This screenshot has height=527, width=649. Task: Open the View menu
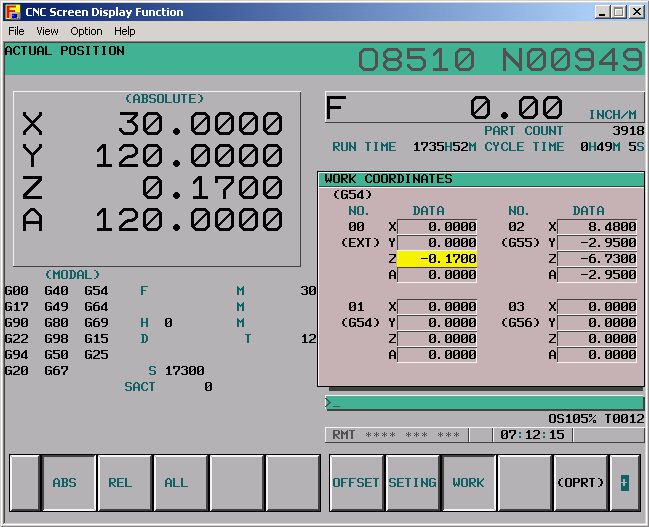point(47,31)
